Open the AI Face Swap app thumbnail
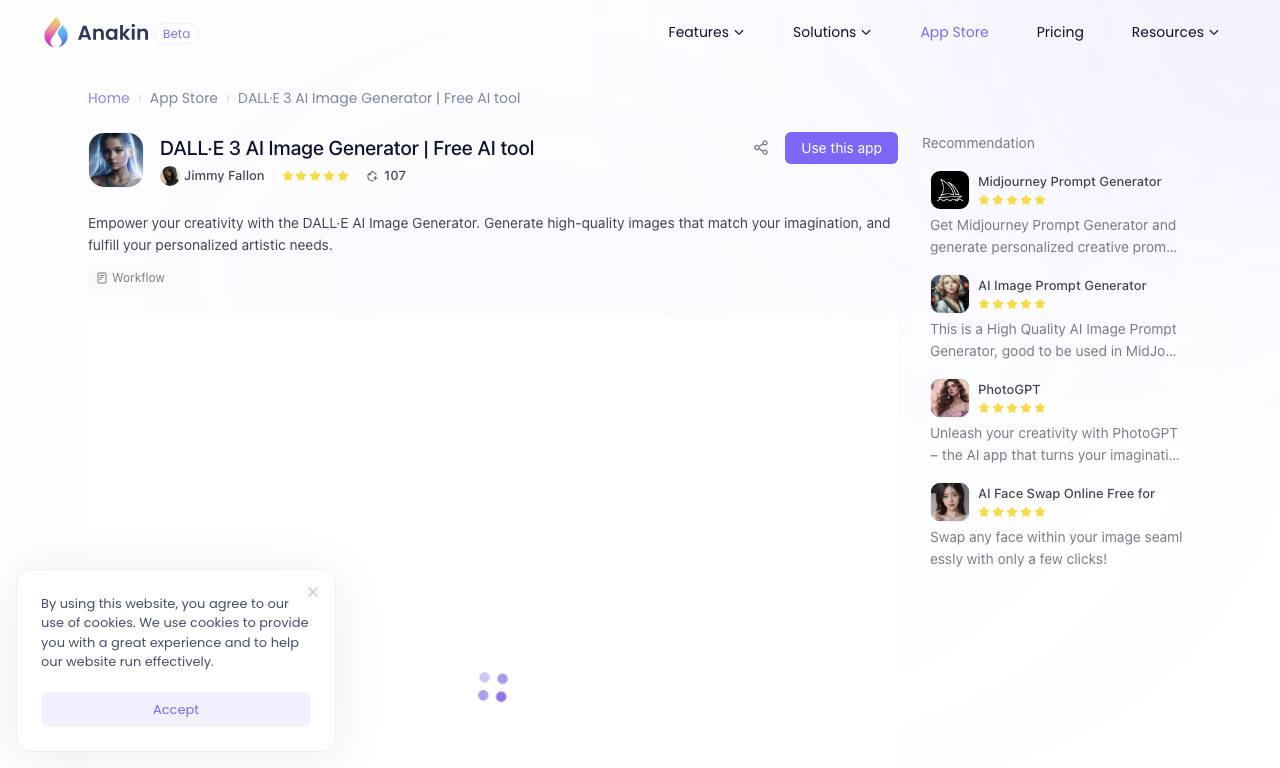Viewport: 1280px width, 768px height. [950, 502]
